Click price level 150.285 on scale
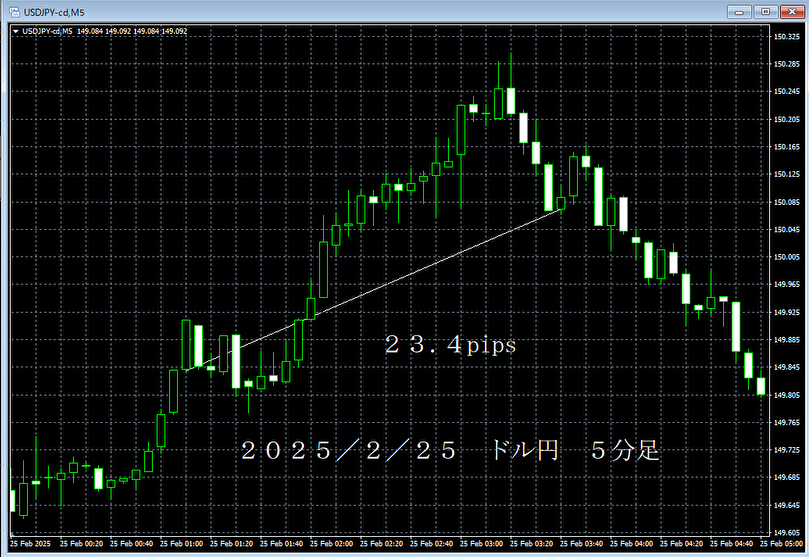This screenshot has width=809, height=557. click(x=787, y=64)
